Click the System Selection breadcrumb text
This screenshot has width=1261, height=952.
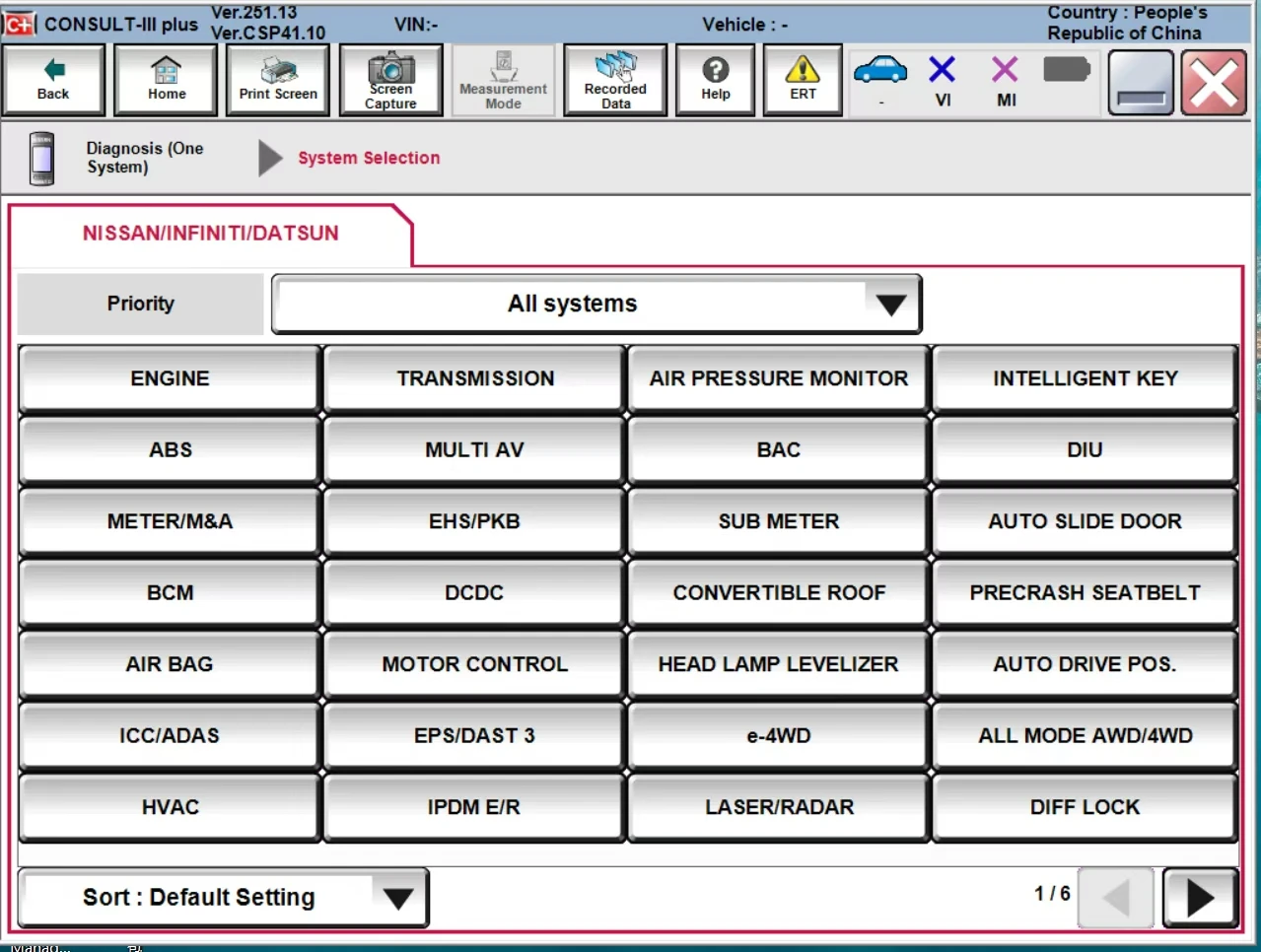pyautogui.click(x=369, y=158)
